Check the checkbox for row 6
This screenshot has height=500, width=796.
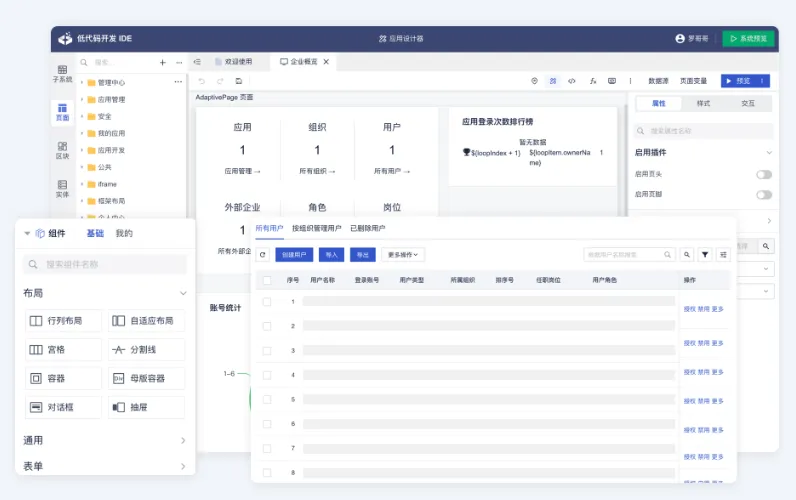267,424
